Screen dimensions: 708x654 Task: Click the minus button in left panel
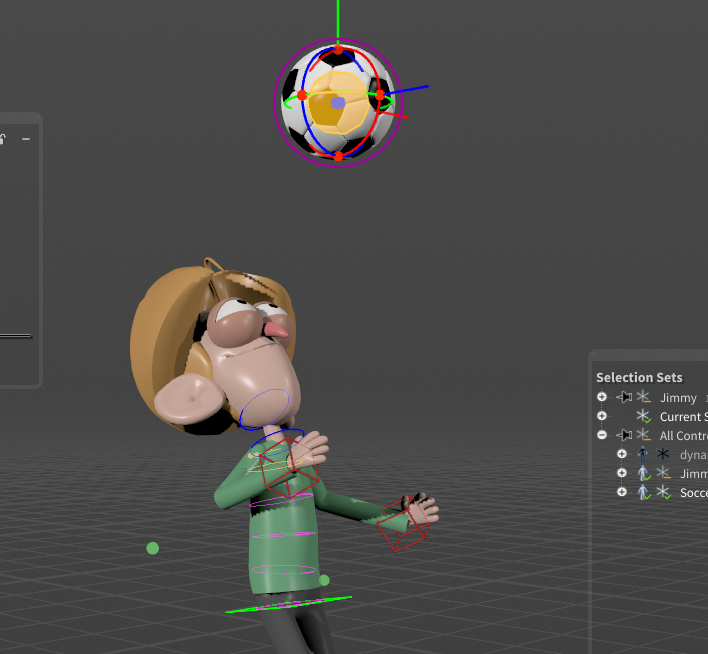coord(26,139)
